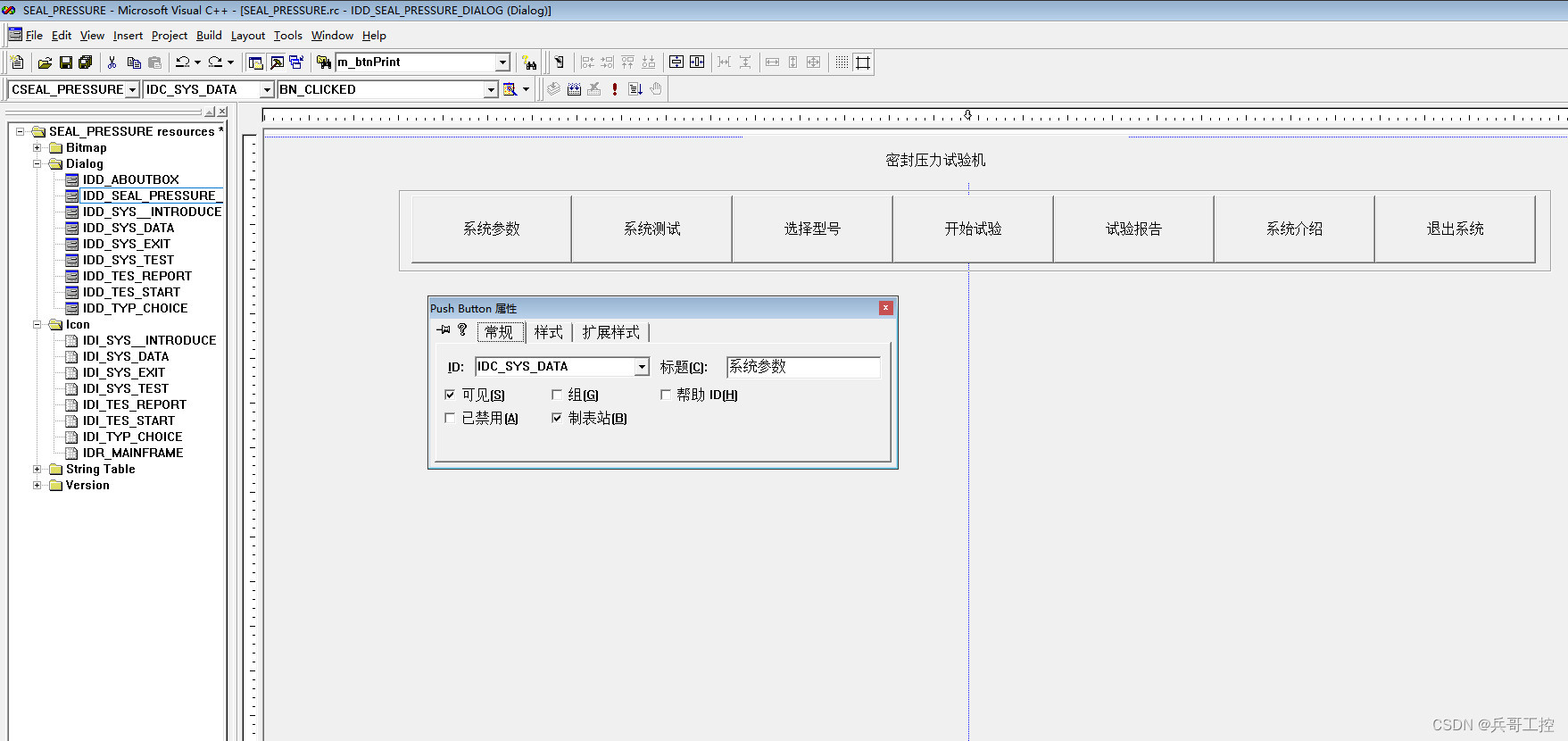The image size is (1568, 741).
Task: Click the Test dialog switch icon
Action: (559, 62)
